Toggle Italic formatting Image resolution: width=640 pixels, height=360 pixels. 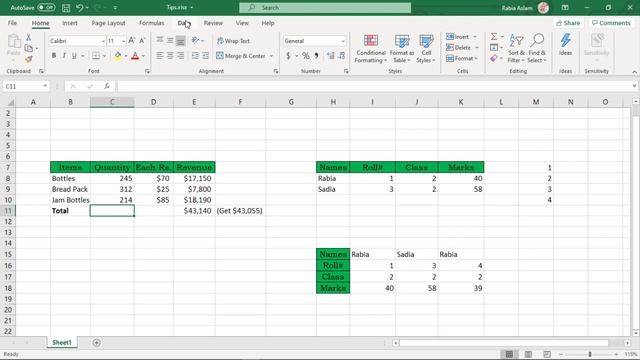click(64, 56)
